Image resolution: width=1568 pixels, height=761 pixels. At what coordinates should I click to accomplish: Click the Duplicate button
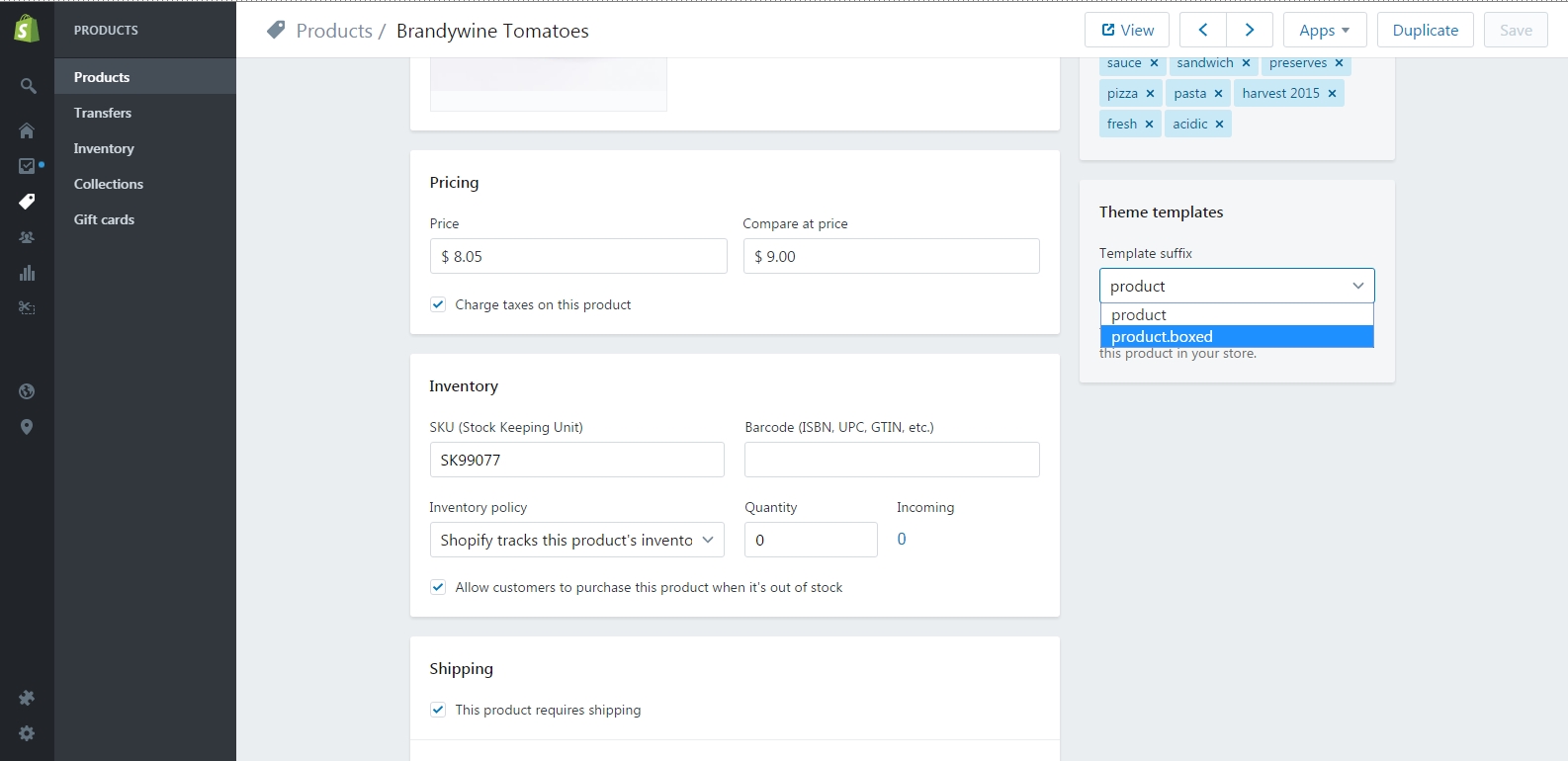pos(1425,31)
